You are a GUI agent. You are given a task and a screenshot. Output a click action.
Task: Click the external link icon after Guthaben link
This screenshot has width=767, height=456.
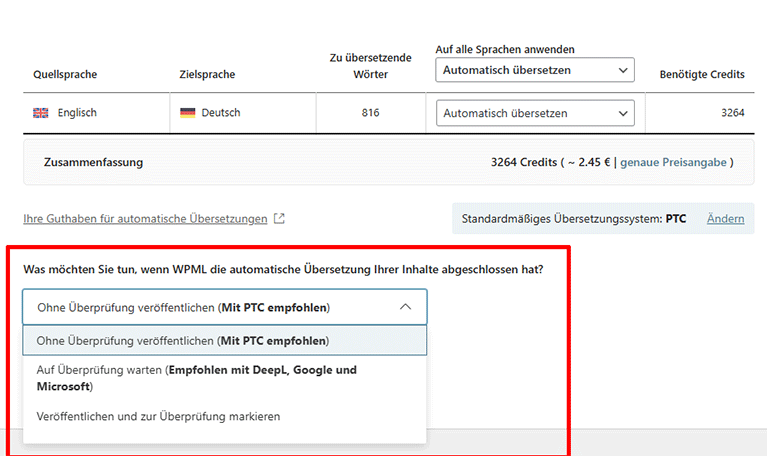coord(279,219)
